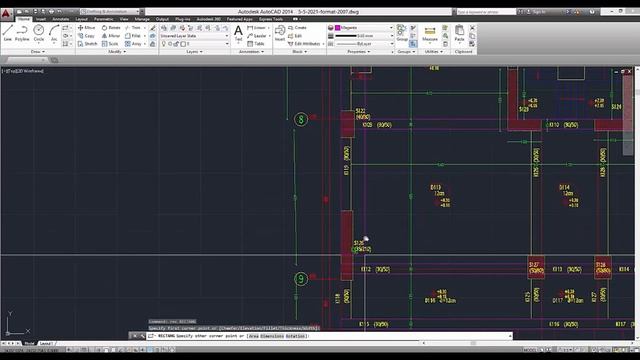The height and width of the screenshot is (360, 640).
Task: Click the Fillet tool
Action: tap(133, 36)
